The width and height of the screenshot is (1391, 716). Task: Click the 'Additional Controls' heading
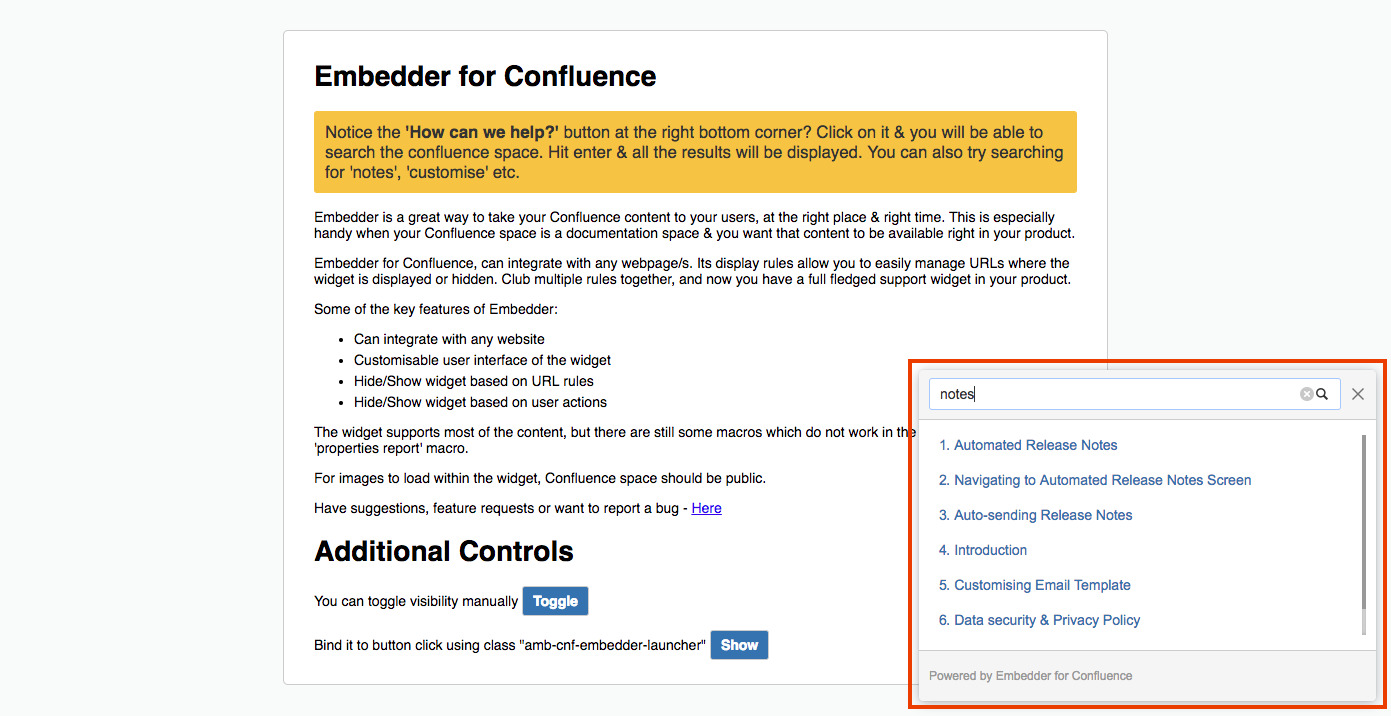(444, 551)
